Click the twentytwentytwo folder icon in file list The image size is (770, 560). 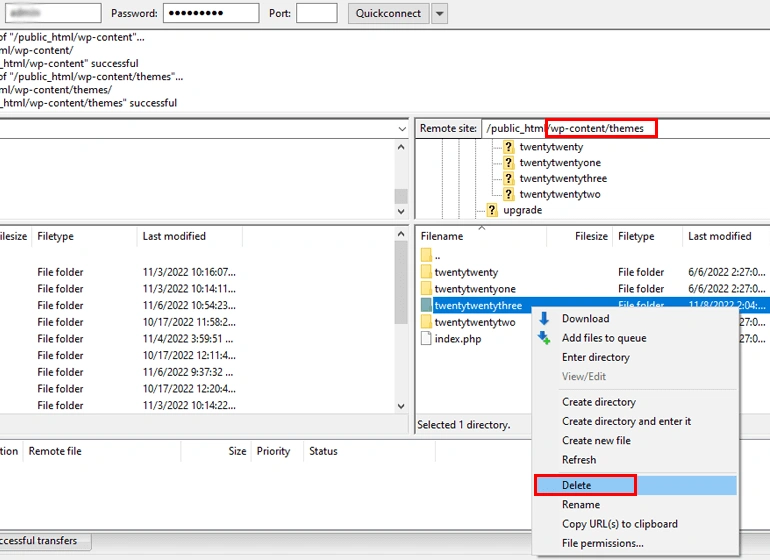tap(426, 322)
